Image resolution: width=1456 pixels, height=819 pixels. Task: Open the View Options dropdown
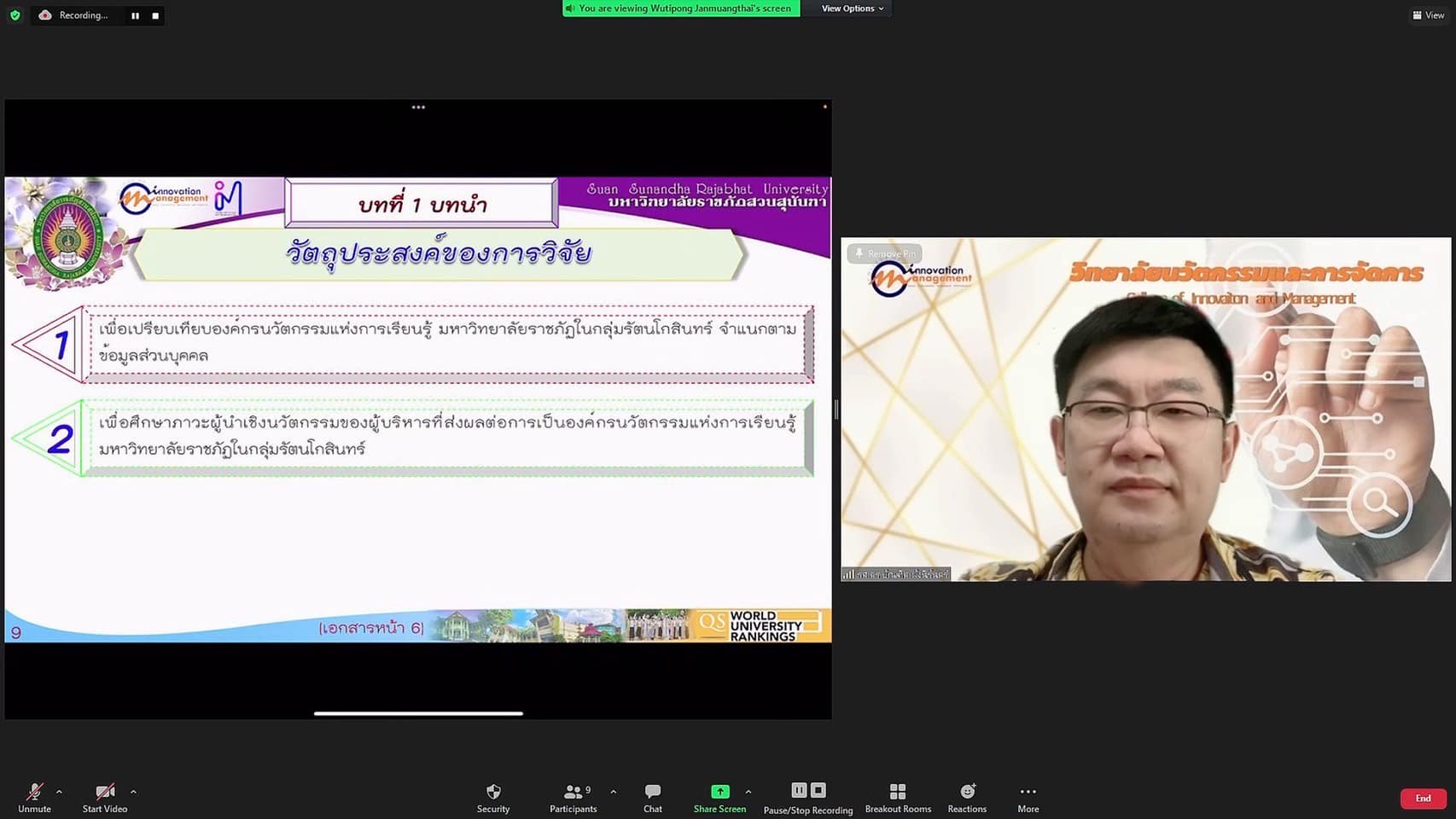(852, 9)
